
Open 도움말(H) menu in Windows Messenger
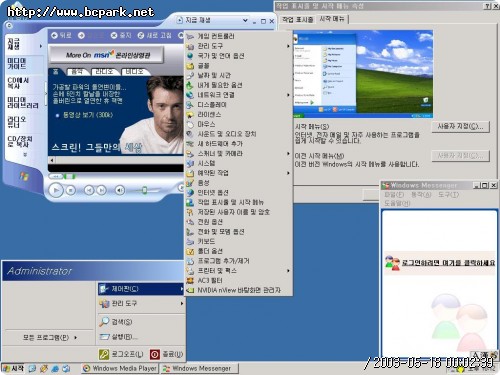pyautogui.click(x=397, y=203)
